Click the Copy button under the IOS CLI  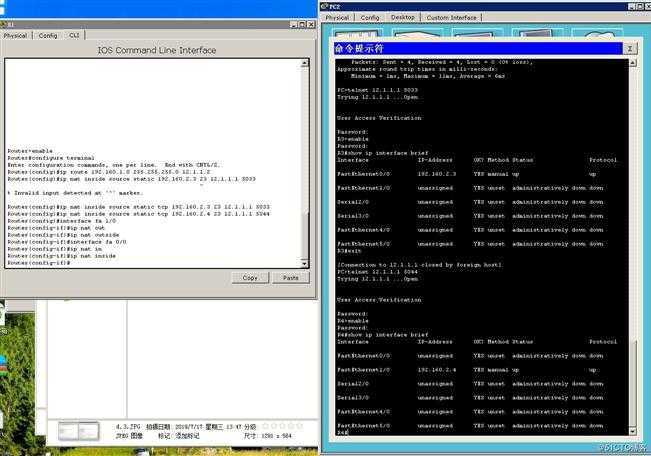click(250, 278)
